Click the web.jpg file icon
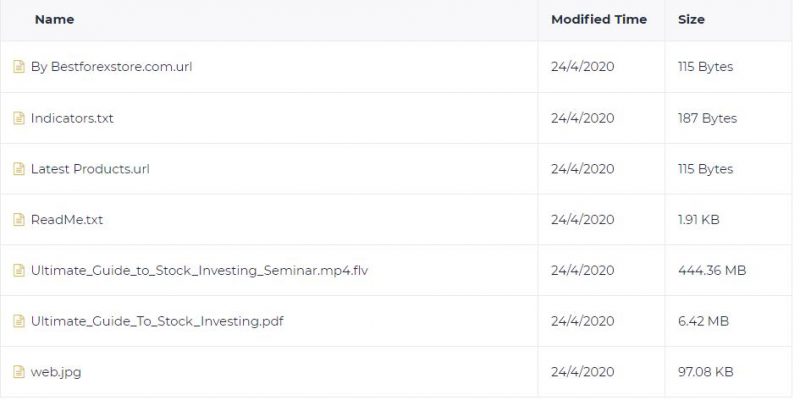The height and width of the screenshot is (400, 800). [19, 372]
